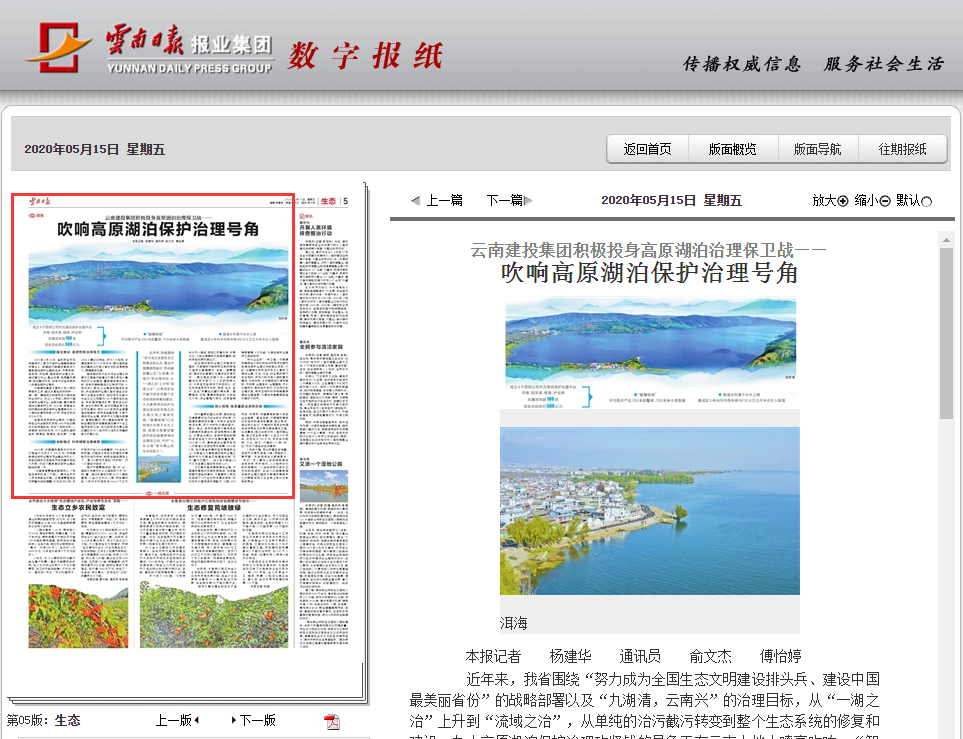Open 往期报纸 from the navigation bar
Image resolution: width=963 pixels, height=739 pixels.
click(x=903, y=148)
